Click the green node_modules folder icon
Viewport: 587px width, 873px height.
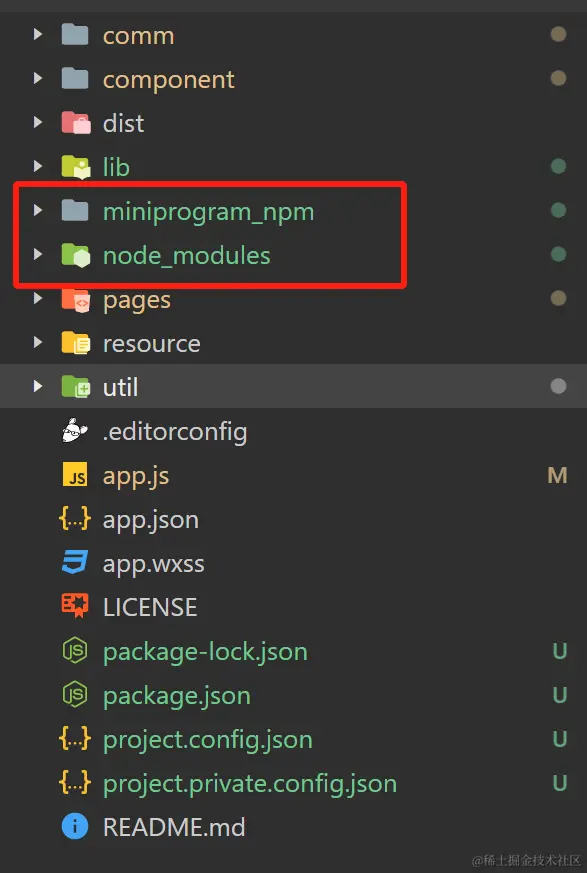75,255
